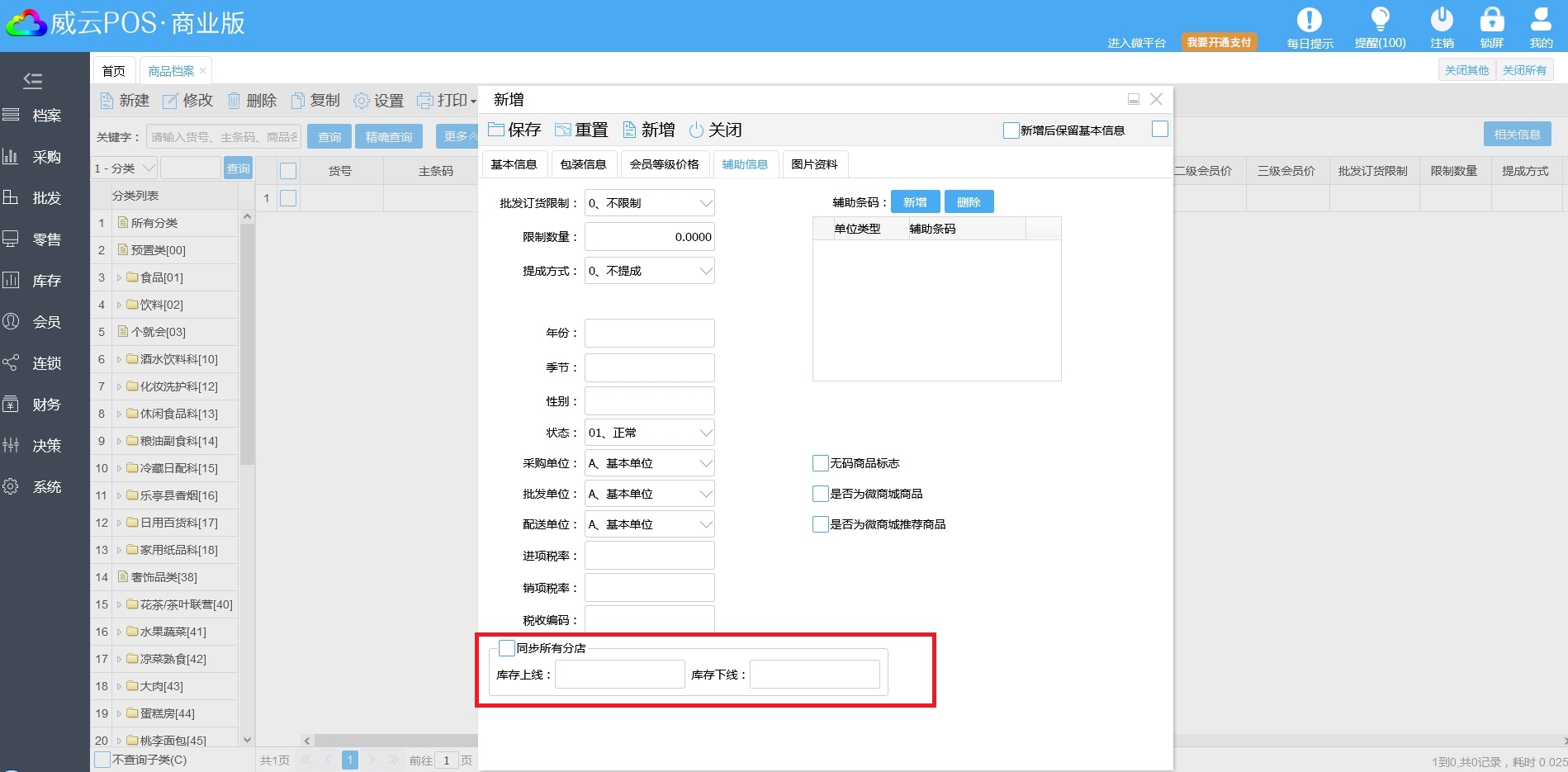
Task: Click the Reset (重置) icon in the dialog
Action: pyautogui.click(x=563, y=130)
